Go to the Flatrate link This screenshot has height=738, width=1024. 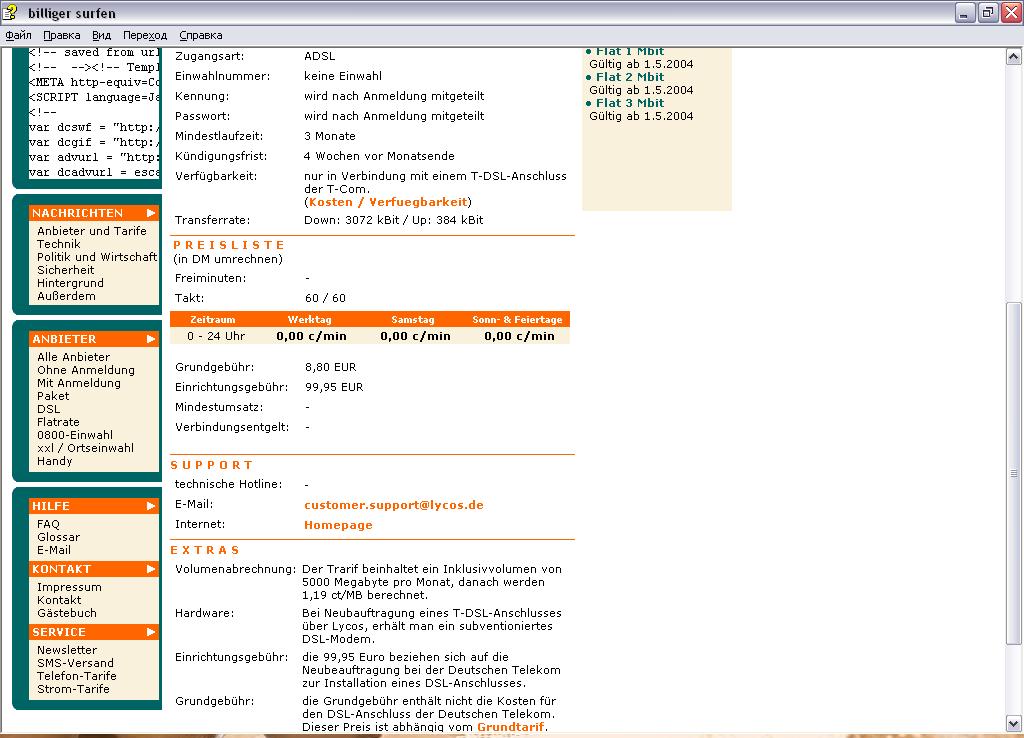pyautogui.click(x=58, y=423)
